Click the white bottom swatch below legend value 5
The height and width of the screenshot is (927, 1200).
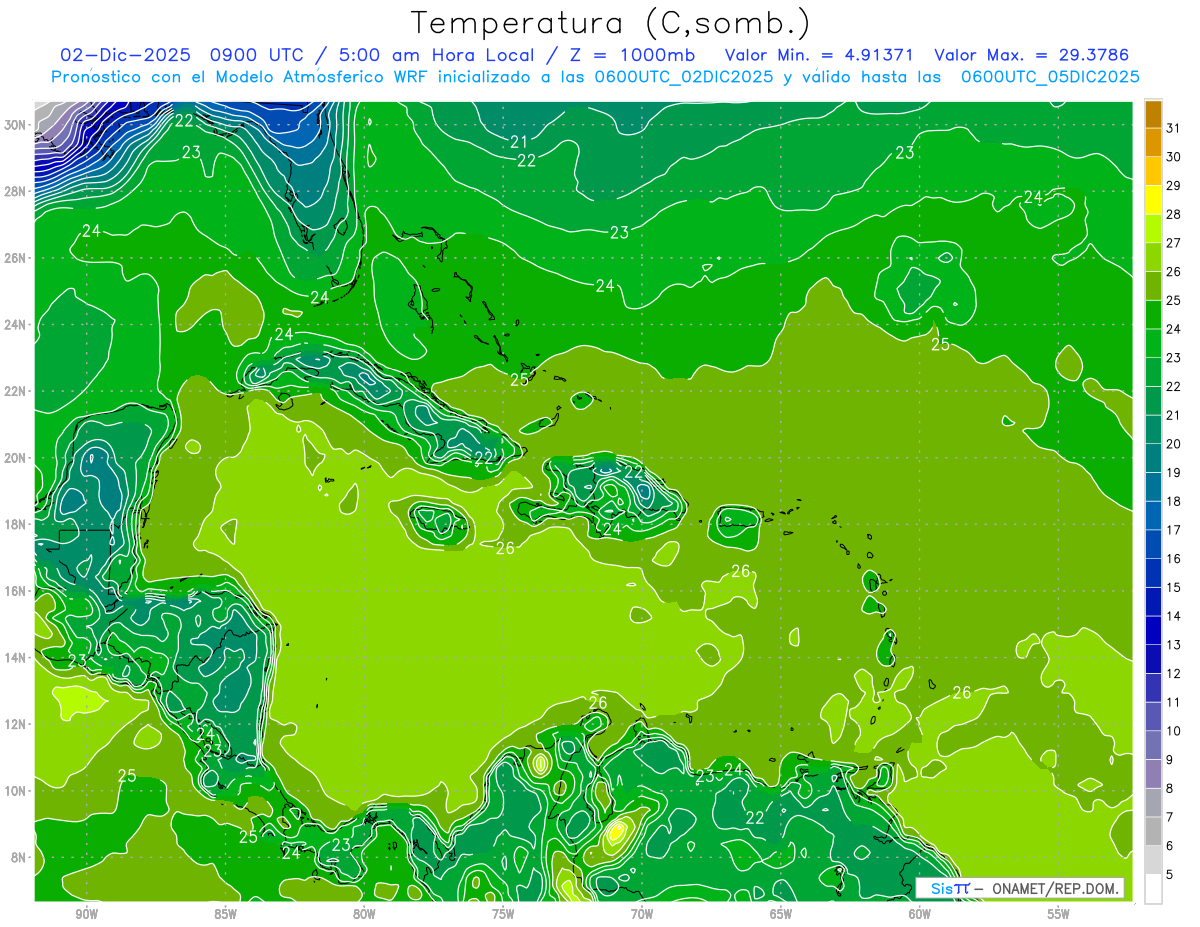pos(1153,888)
